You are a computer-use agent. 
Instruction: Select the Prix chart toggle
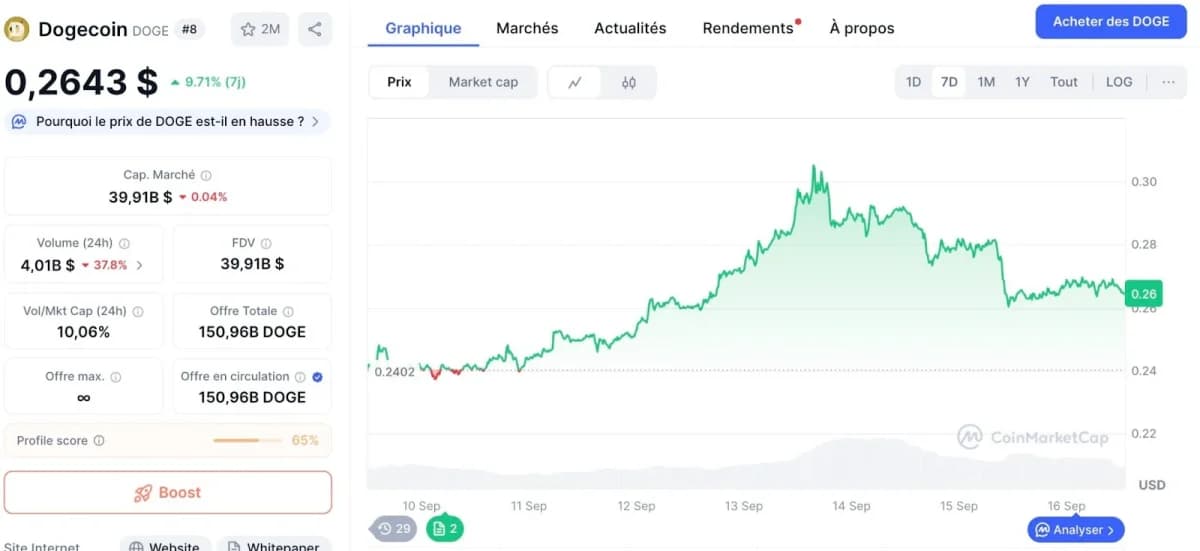pyautogui.click(x=399, y=82)
